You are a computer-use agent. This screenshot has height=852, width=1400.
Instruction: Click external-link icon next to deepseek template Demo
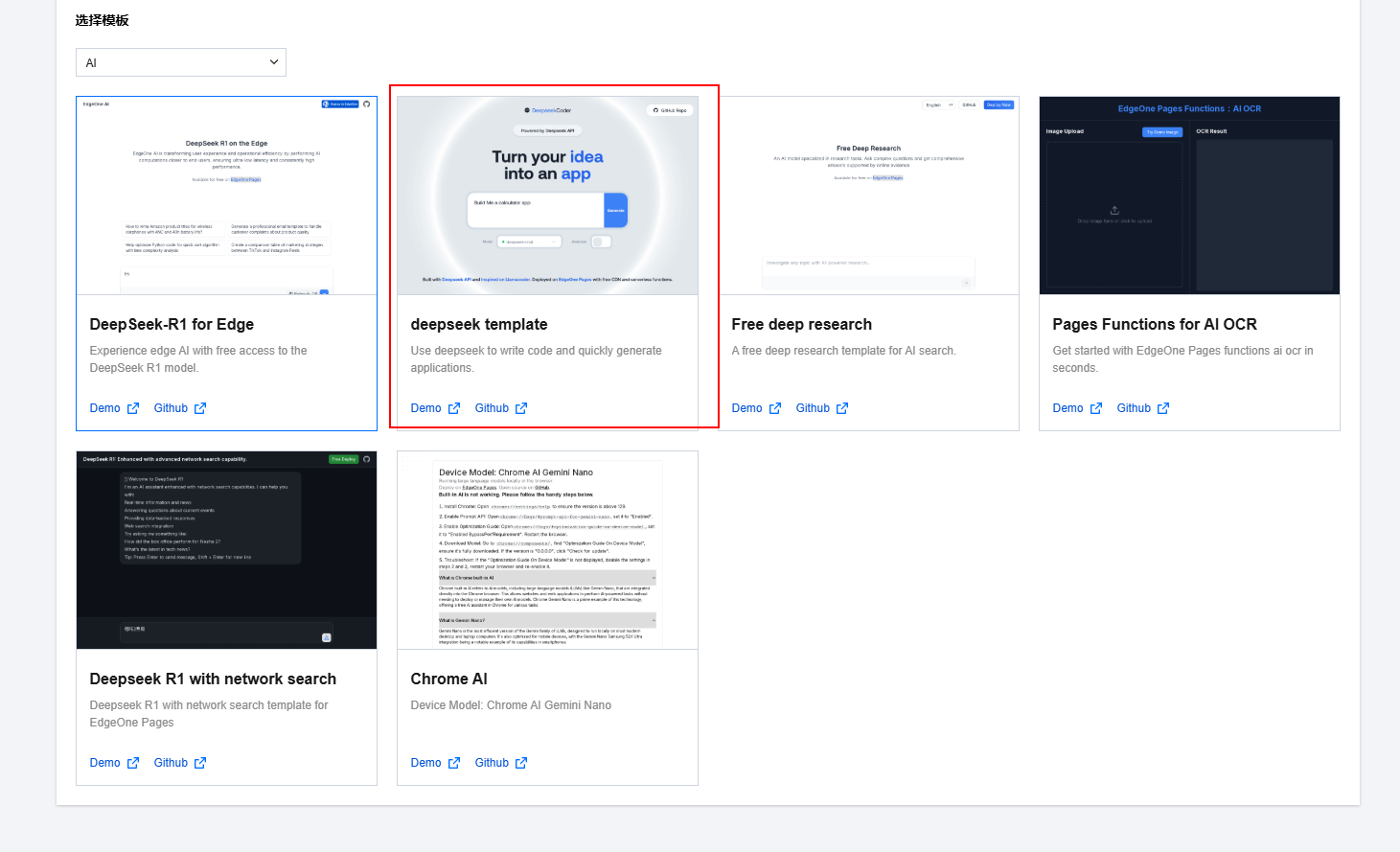pyautogui.click(x=454, y=408)
